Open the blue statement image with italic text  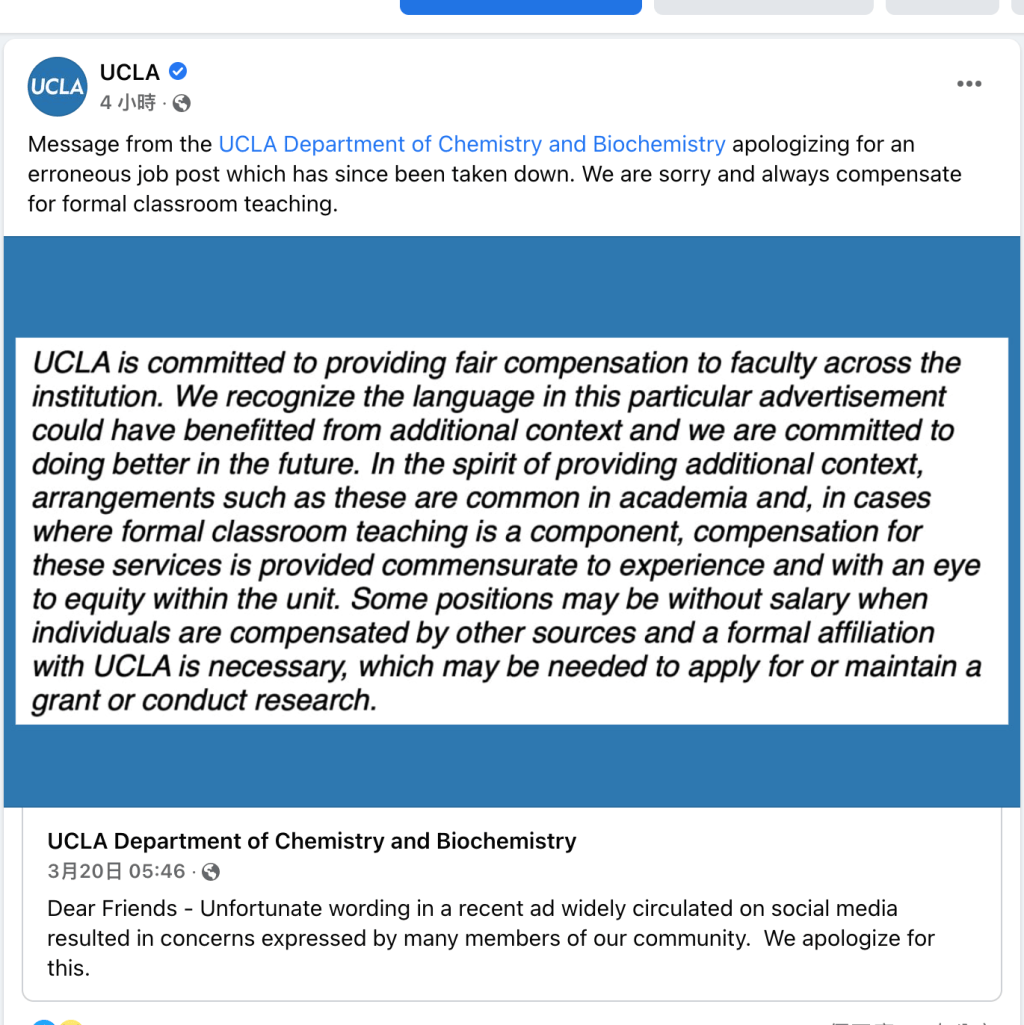point(512,522)
